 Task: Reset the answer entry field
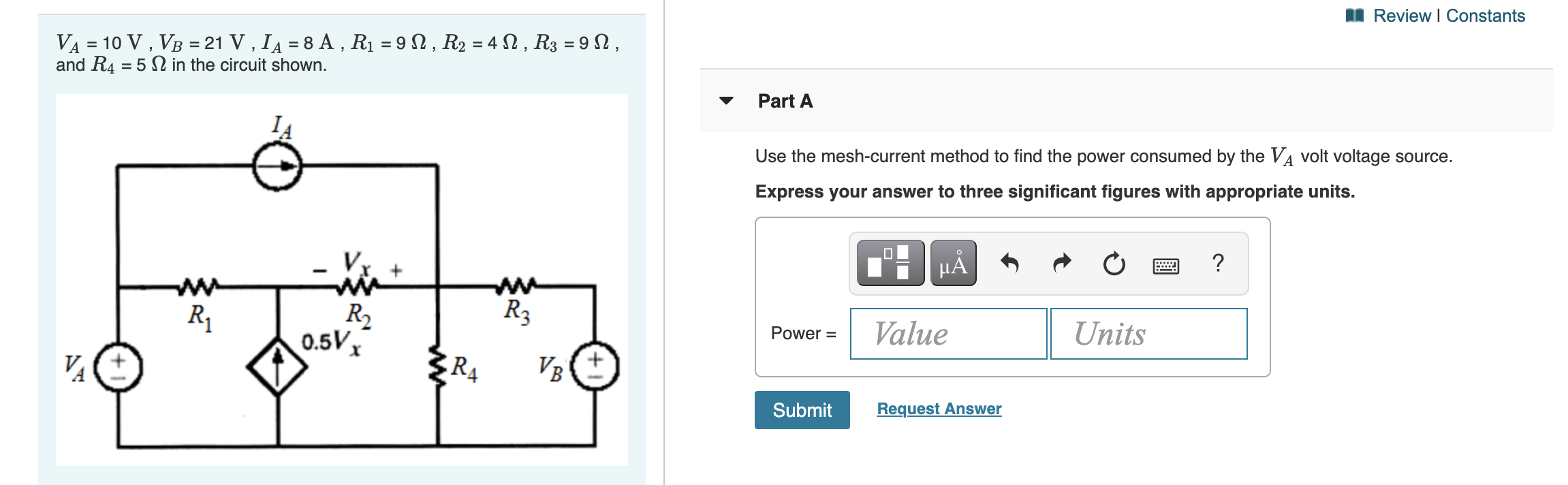tap(1112, 264)
